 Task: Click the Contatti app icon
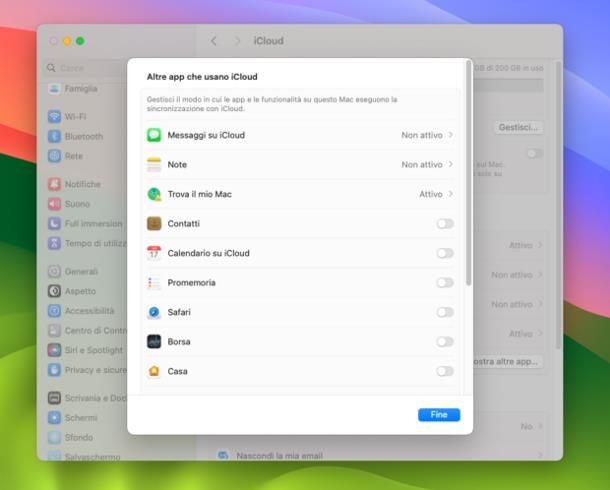pos(154,224)
